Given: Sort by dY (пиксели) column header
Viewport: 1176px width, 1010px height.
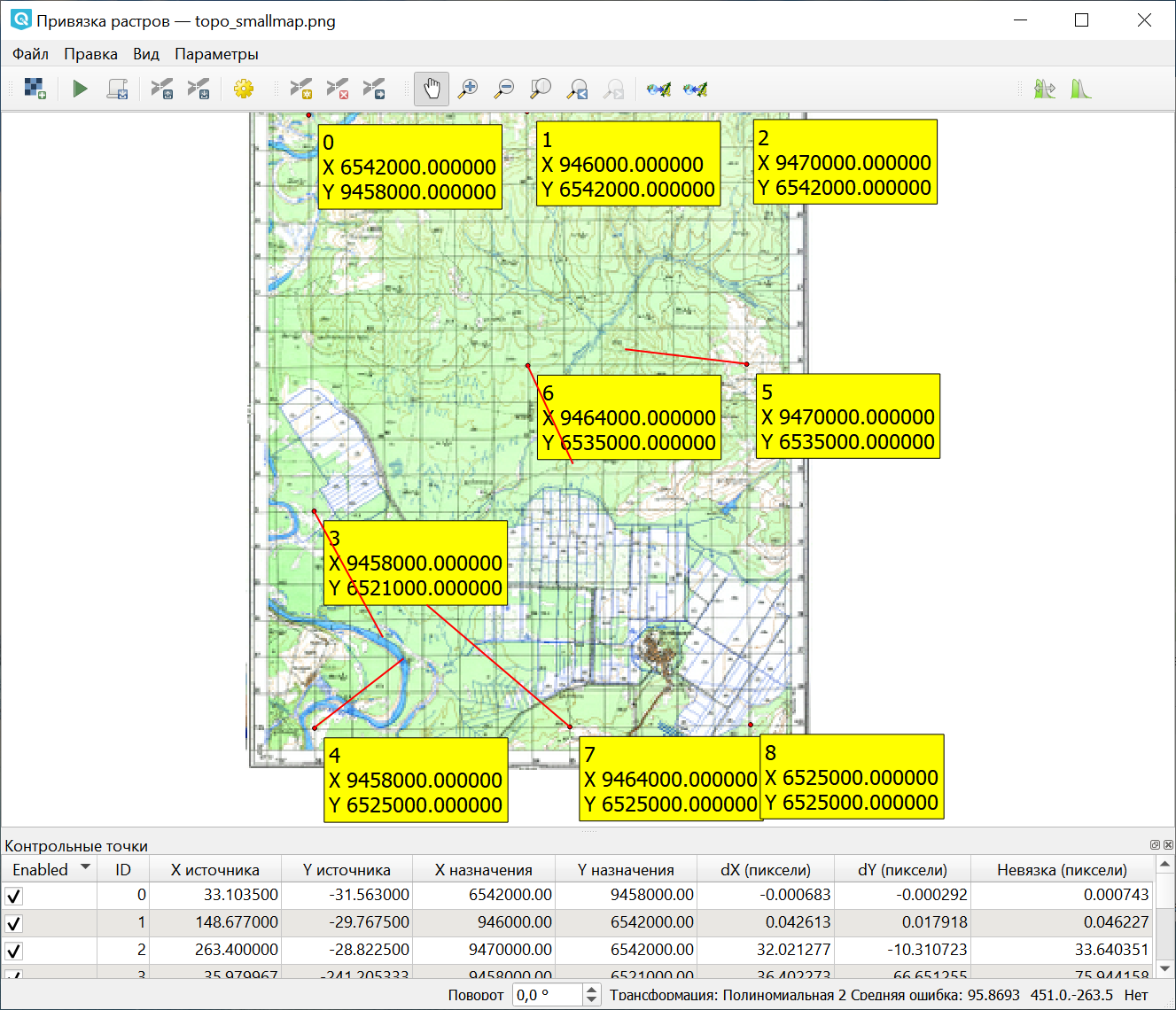Looking at the screenshot, I should tap(902, 869).
